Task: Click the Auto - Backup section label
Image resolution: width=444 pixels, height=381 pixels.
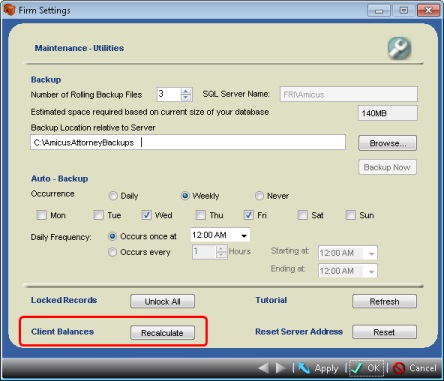Action: click(60, 179)
